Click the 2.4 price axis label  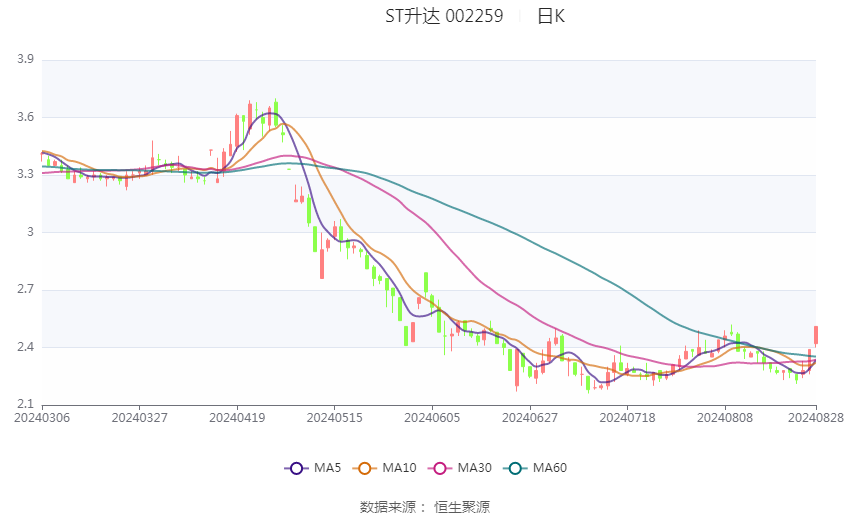(25, 347)
